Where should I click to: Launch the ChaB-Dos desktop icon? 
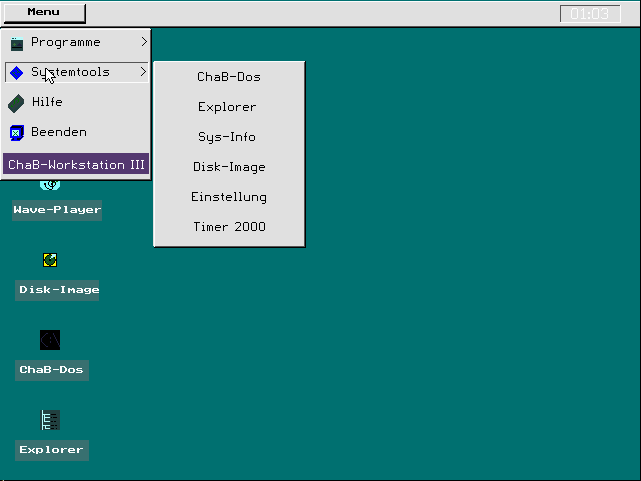pyautogui.click(x=50, y=341)
